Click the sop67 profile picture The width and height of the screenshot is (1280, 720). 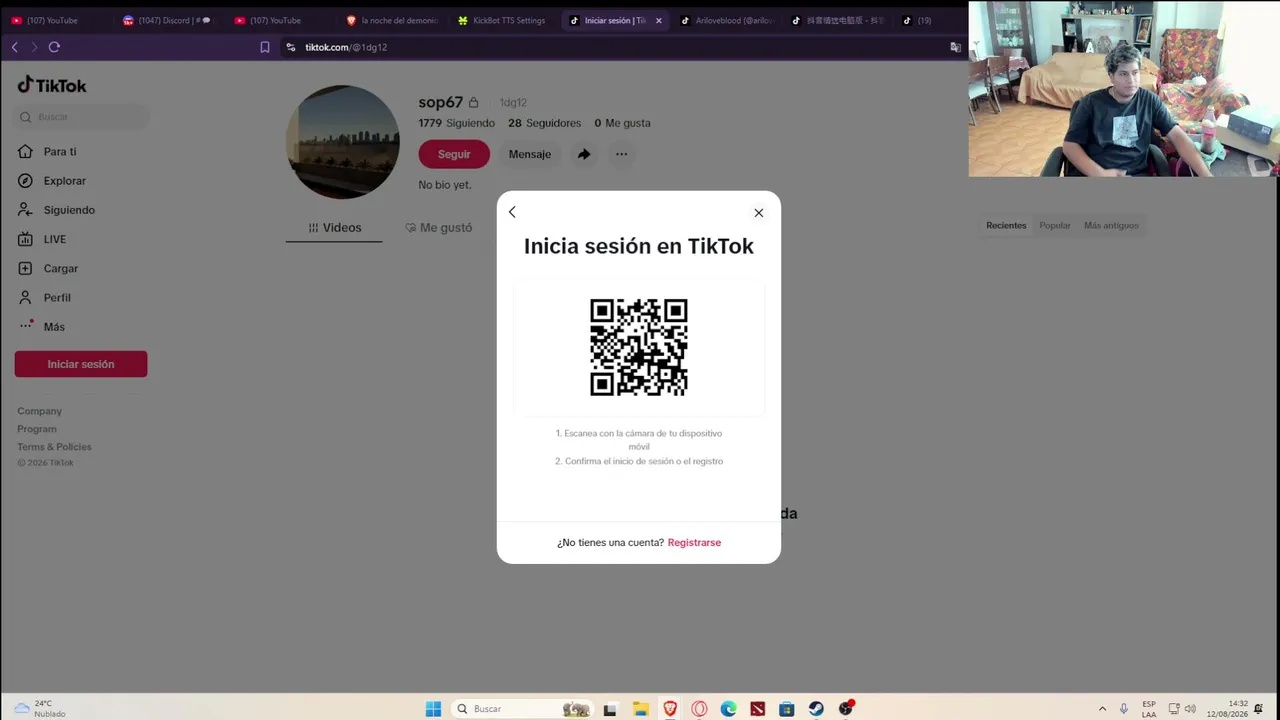point(343,142)
